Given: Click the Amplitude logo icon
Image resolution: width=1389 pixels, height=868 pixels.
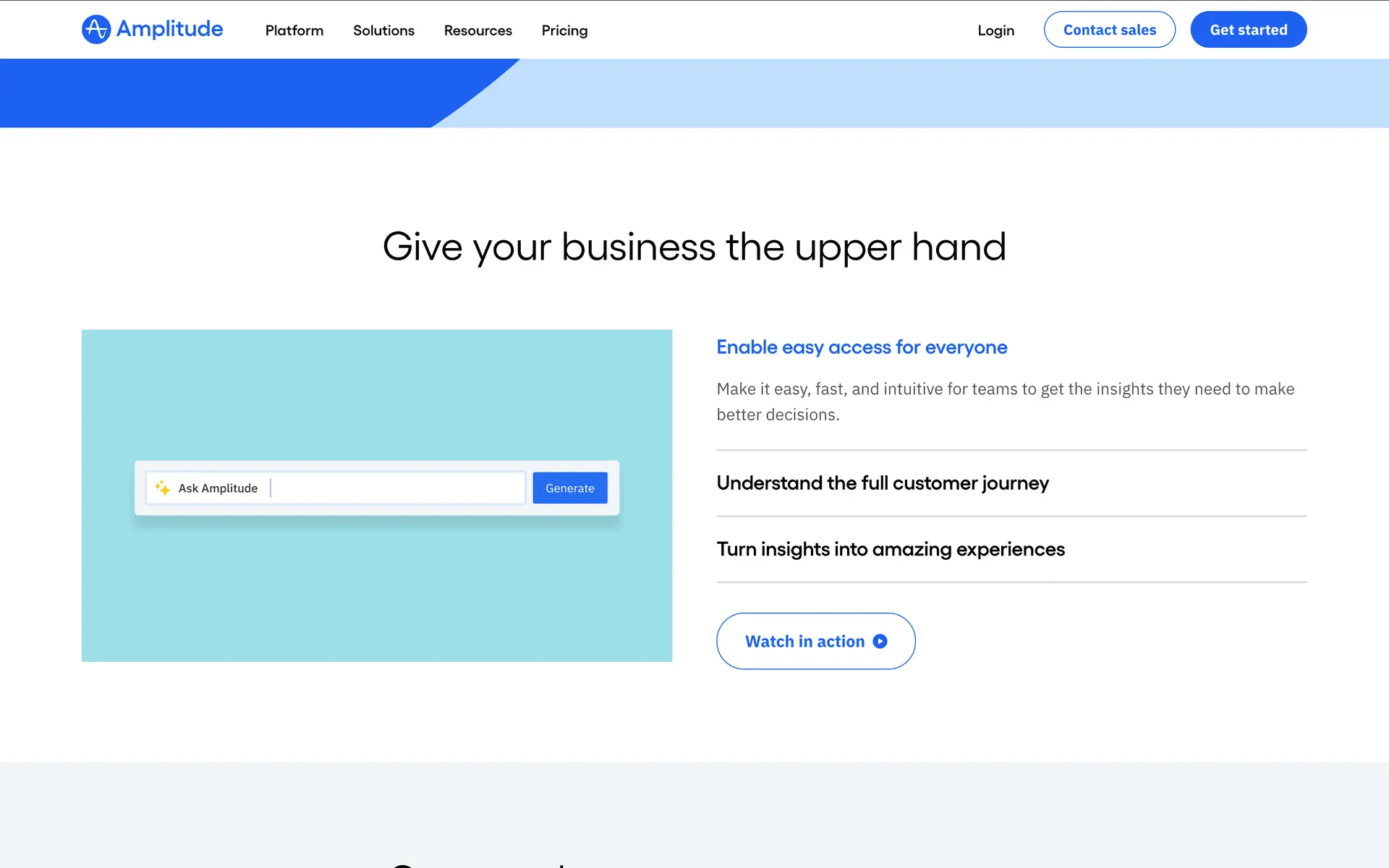Looking at the screenshot, I should [x=95, y=30].
